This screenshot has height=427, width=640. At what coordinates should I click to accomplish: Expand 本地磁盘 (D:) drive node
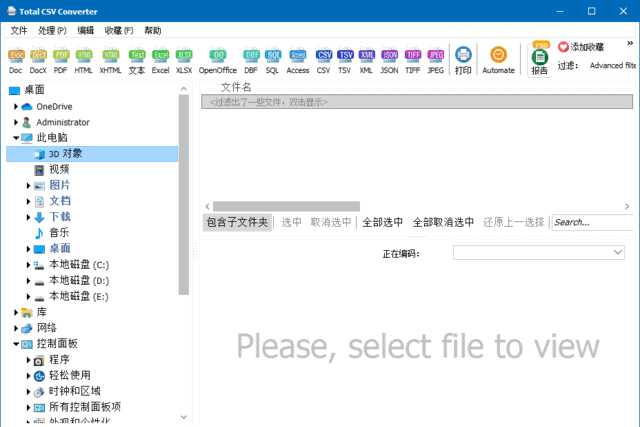click(x=28, y=281)
